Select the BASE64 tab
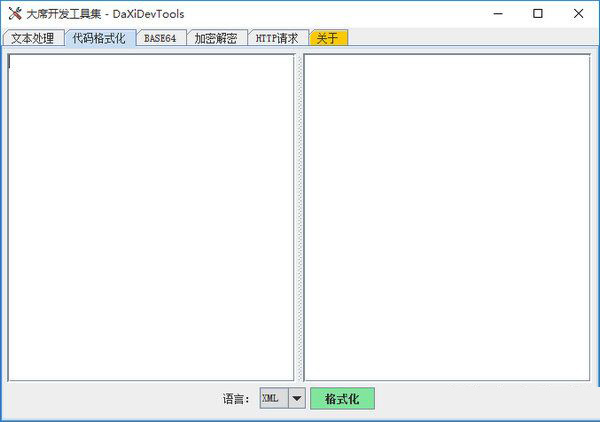Viewport: 600px width, 422px height. tap(161, 38)
